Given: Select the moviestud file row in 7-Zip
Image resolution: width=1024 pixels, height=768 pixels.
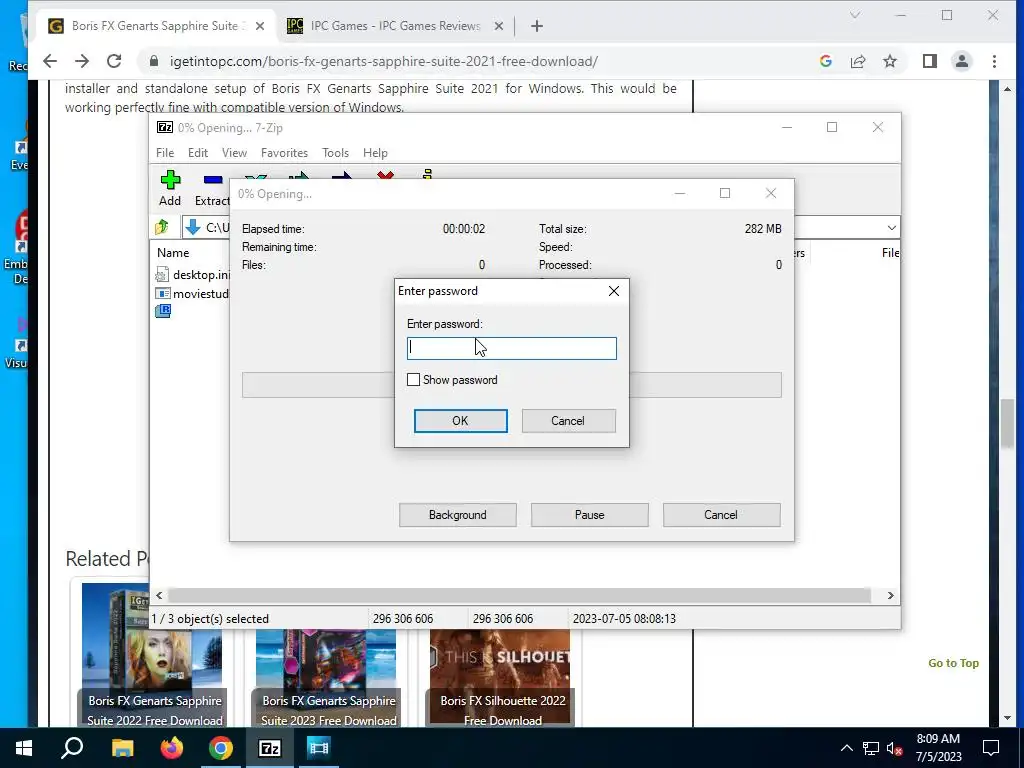Looking at the screenshot, I should pyautogui.click(x=193, y=294).
